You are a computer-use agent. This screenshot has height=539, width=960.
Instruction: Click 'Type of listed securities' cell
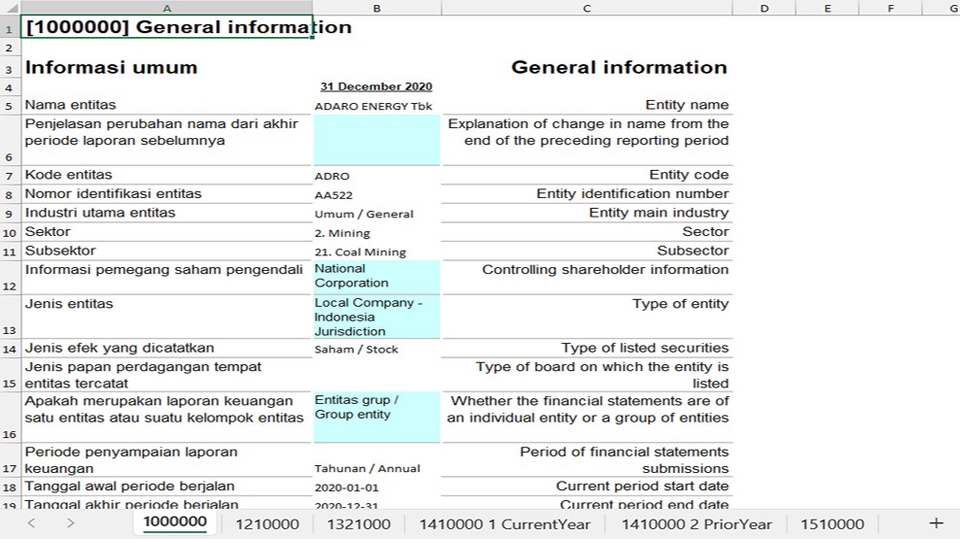click(x=587, y=348)
